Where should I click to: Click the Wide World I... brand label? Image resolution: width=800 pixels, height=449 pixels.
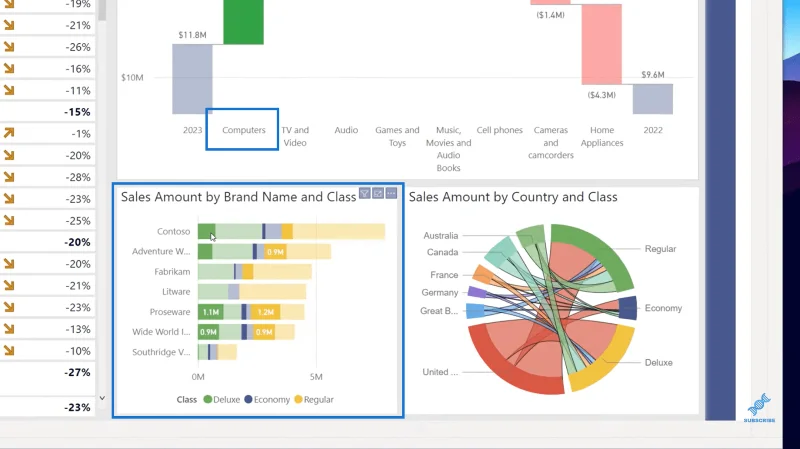point(161,332)
